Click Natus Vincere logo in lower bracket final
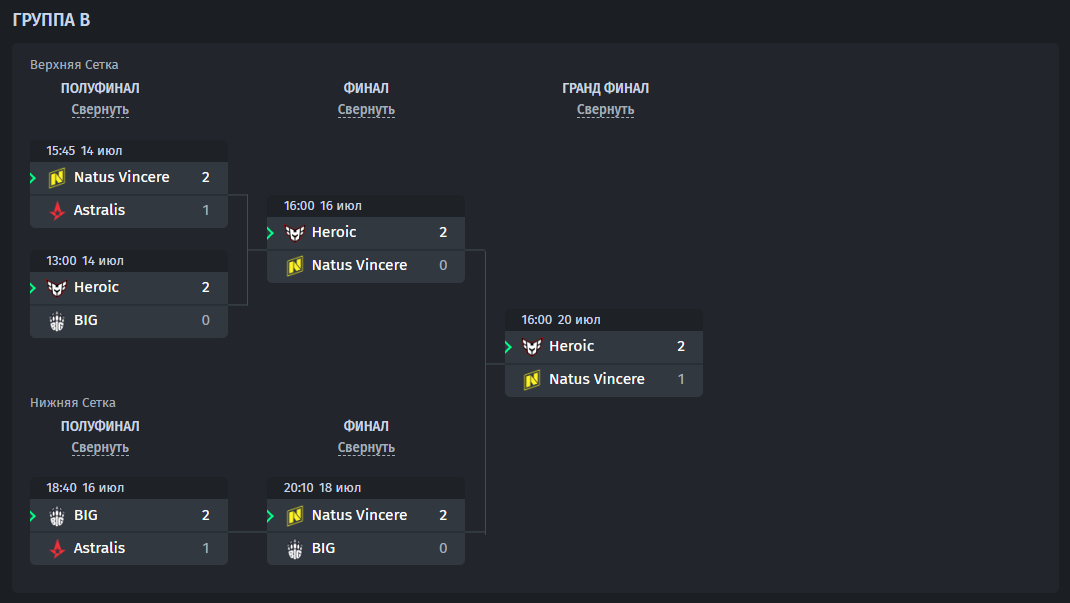The height and width of the screenshot is (603, 1070). (x=295, y=516)
